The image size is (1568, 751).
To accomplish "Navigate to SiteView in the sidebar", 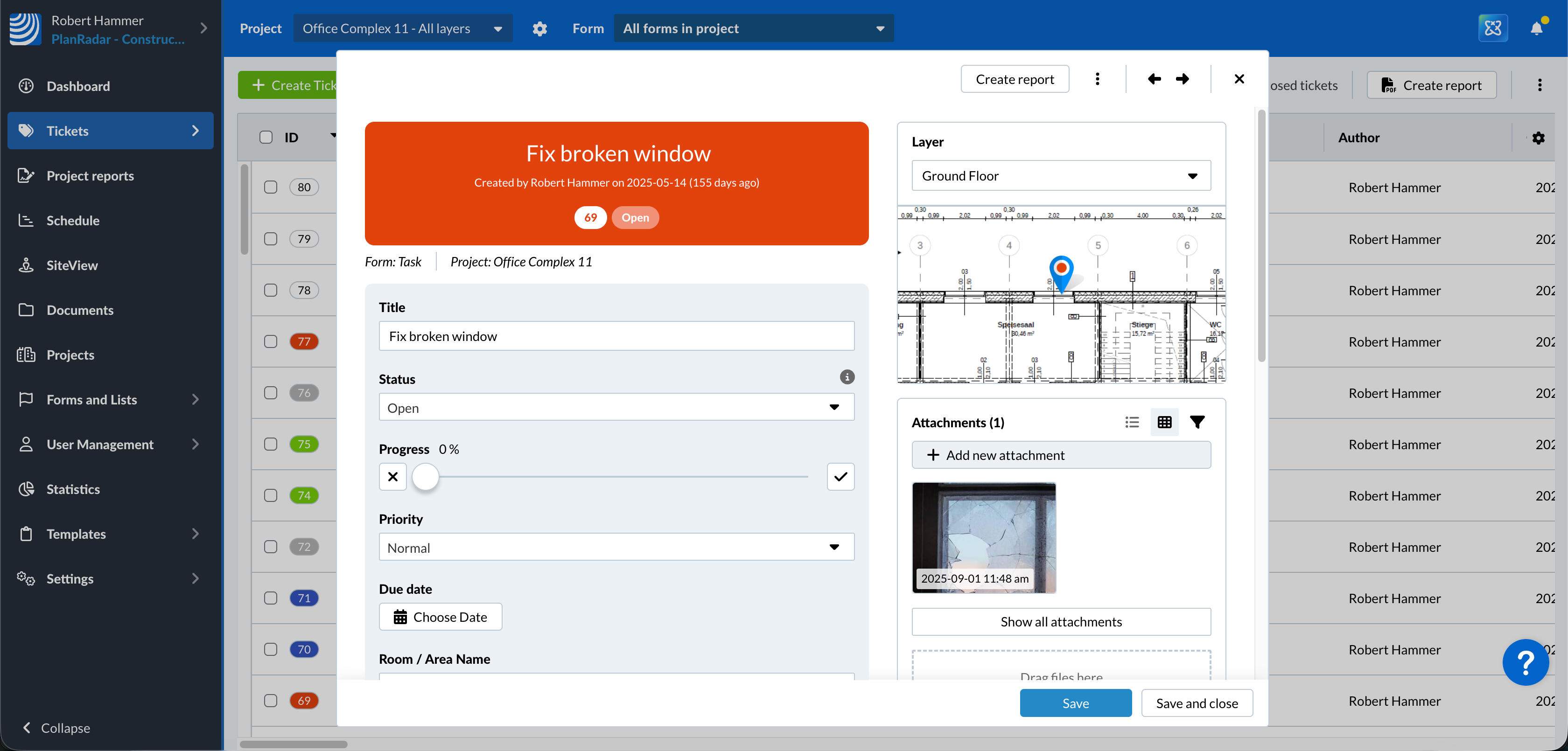I will coord(72,265).
